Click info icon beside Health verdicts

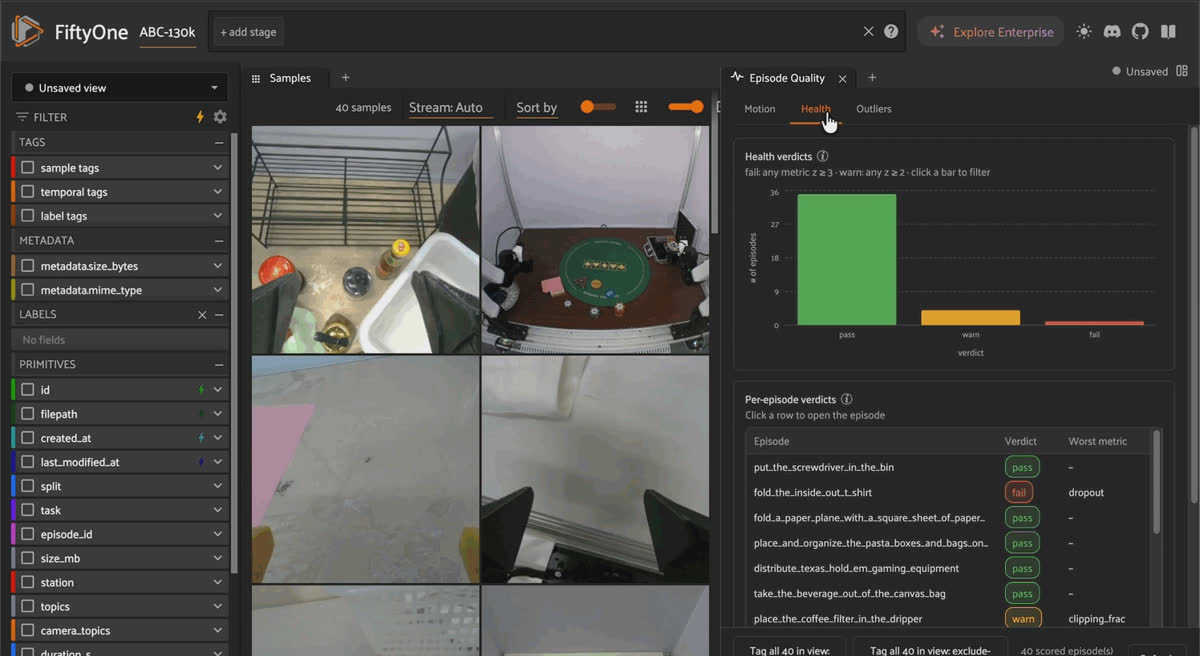[x=823, y=156]
